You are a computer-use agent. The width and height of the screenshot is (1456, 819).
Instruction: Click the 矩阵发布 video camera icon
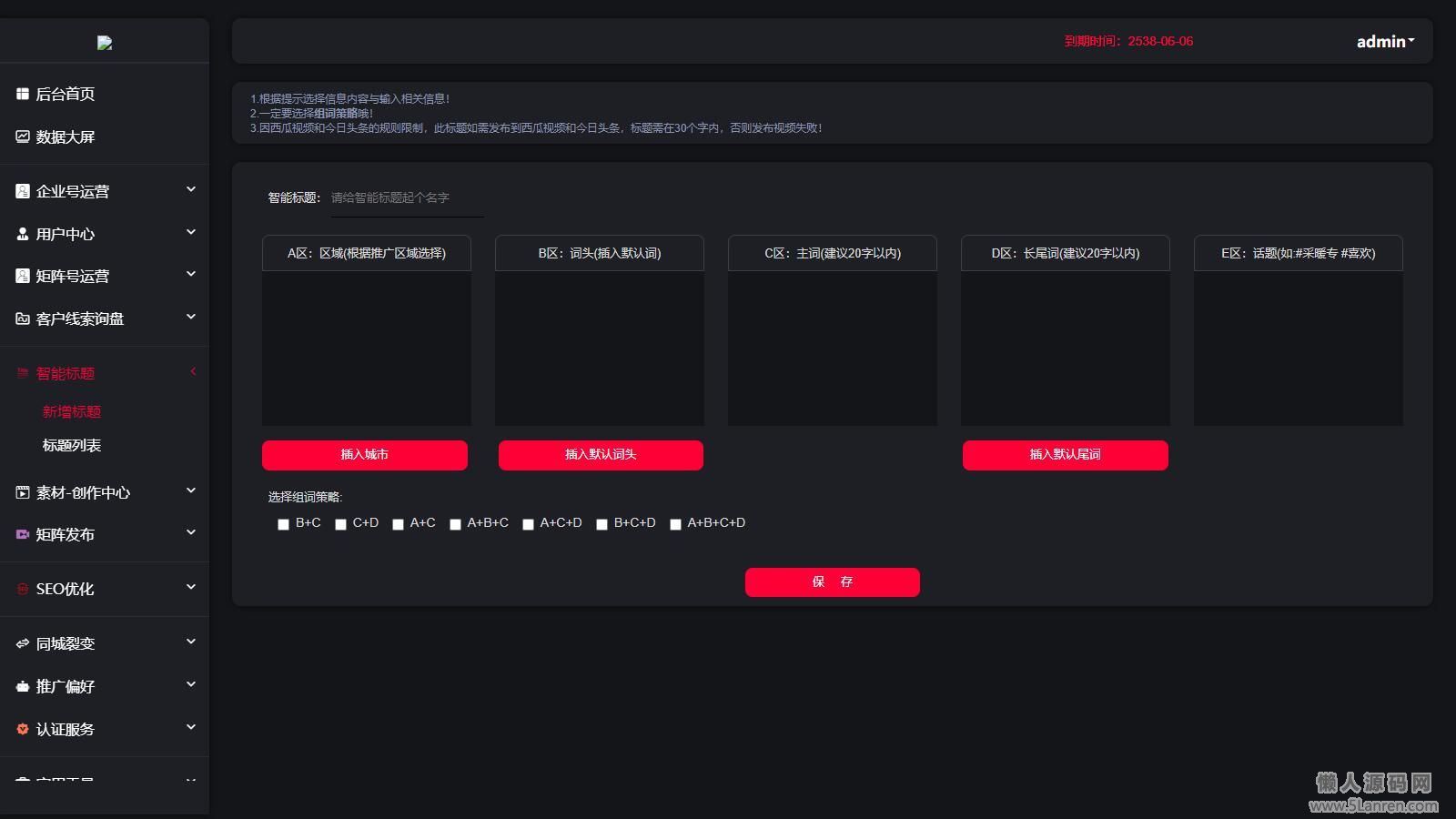coord(23,534)
